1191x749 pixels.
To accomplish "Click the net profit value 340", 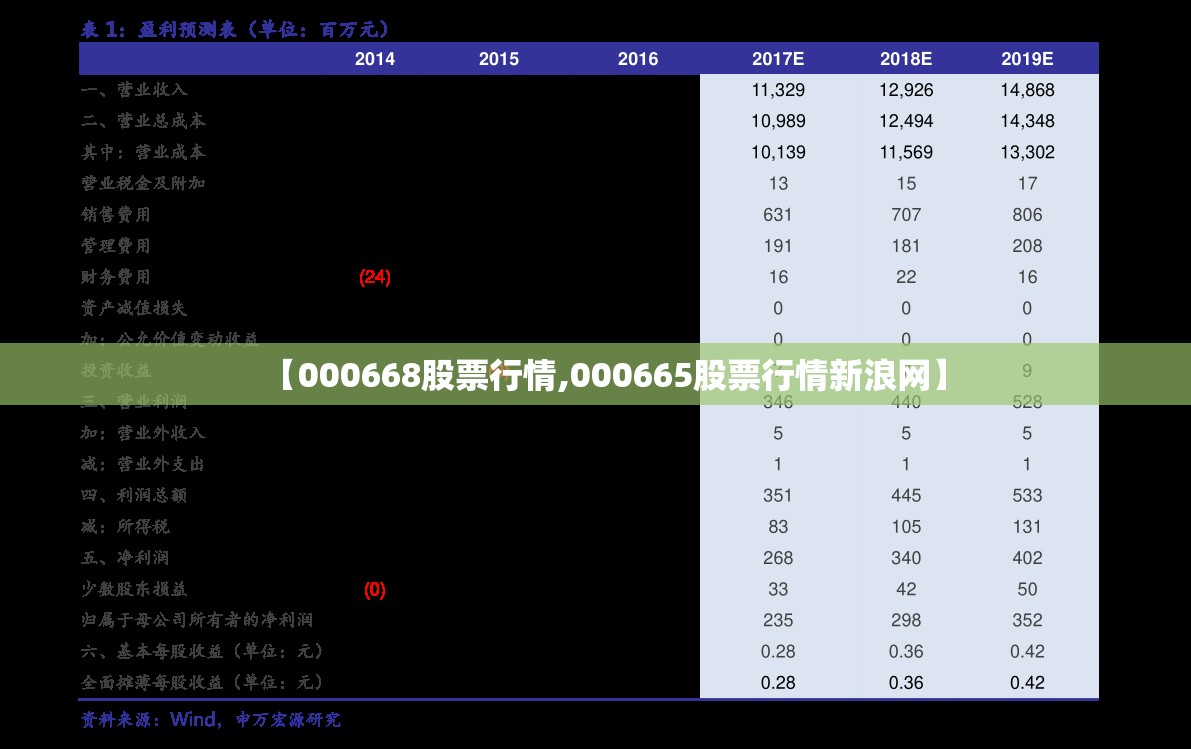I will [905, 557].
